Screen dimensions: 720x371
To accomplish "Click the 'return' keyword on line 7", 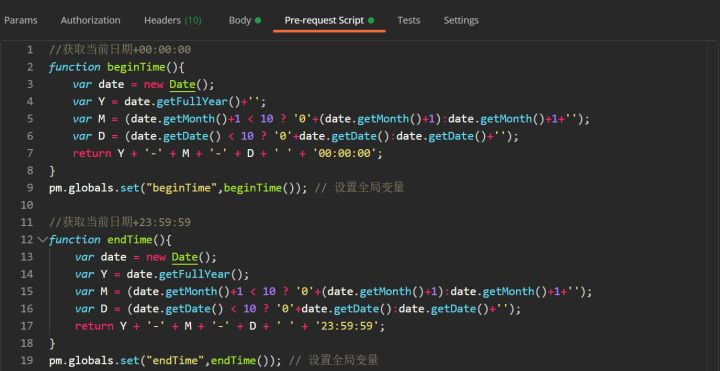I will pos(92,153).
